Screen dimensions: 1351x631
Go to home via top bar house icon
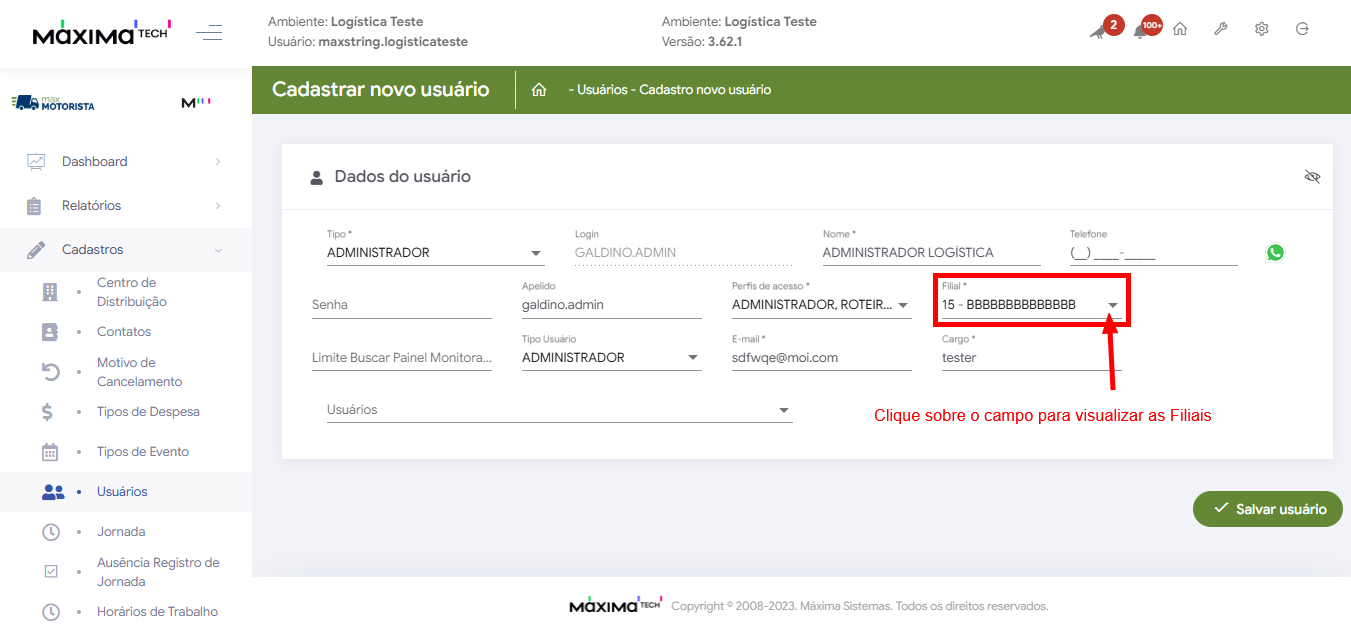[1180, 29]
